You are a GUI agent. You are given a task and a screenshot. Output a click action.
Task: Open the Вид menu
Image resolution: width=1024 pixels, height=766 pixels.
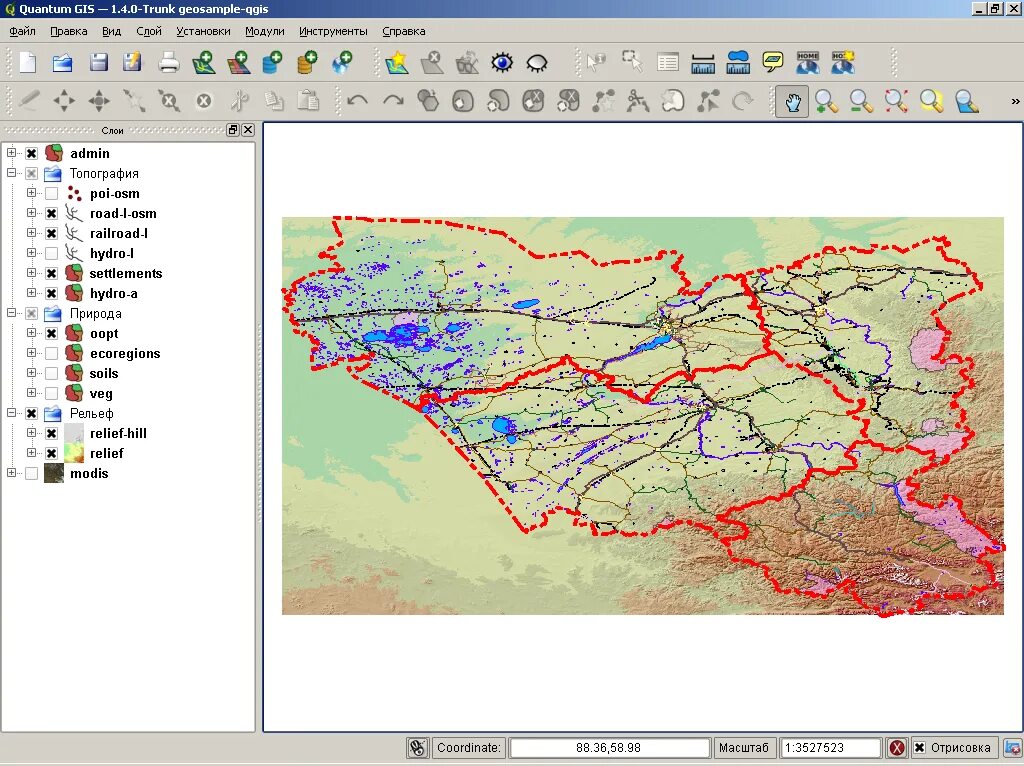coord(112,31)
